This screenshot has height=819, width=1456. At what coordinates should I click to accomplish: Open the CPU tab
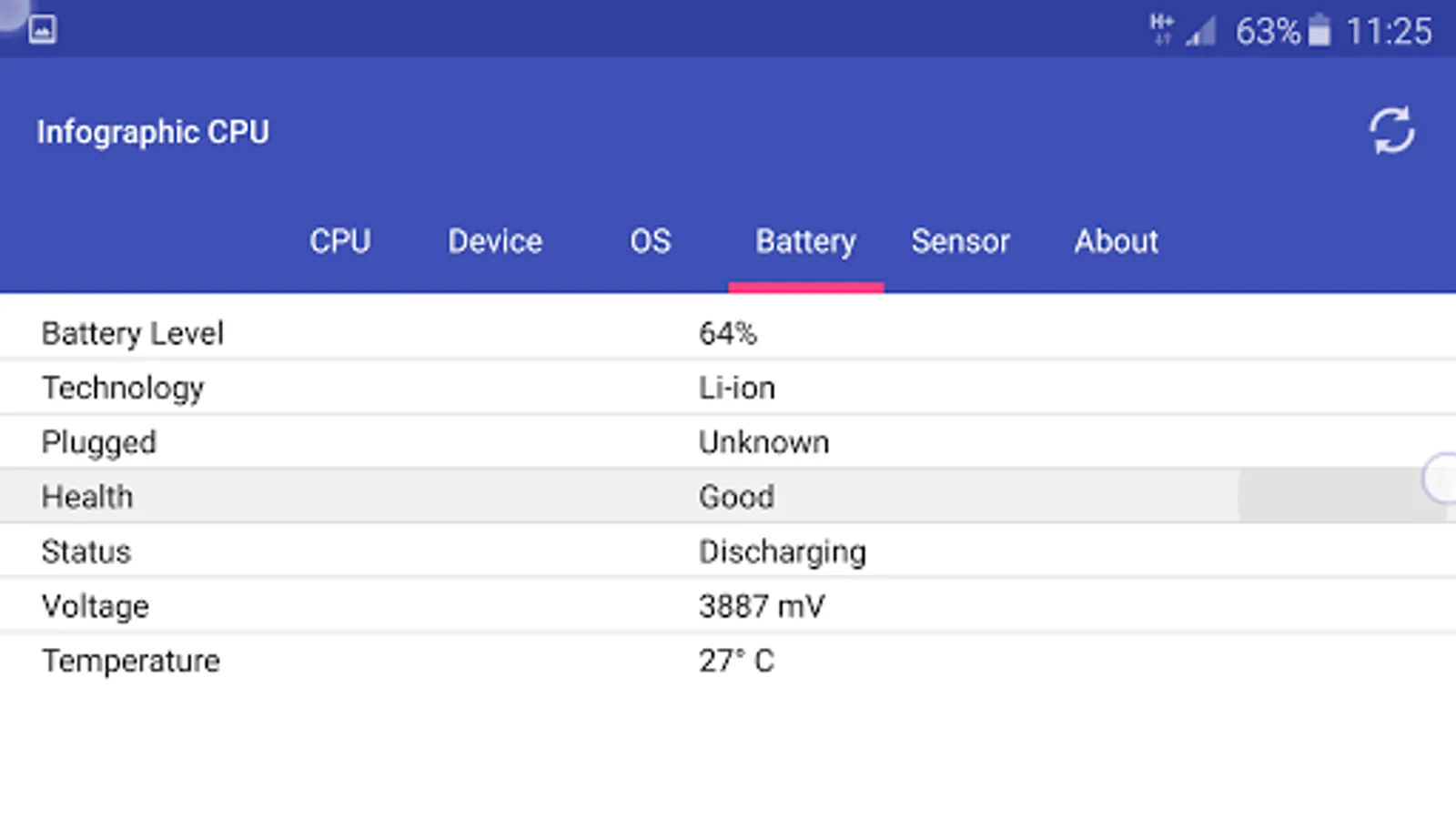coord(339,241)
